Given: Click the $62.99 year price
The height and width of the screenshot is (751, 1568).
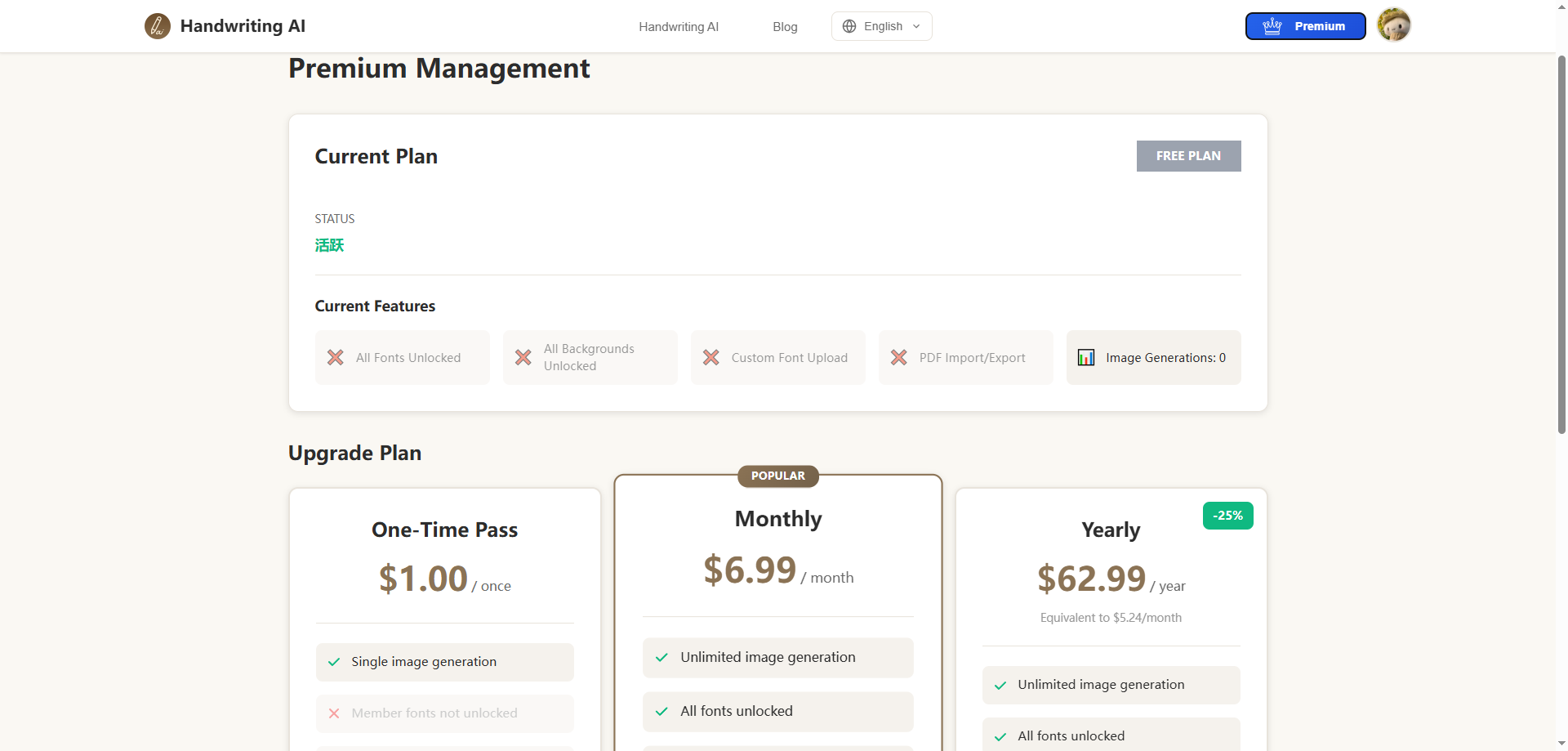Looking at the screenshot, I should coord(1111,579).
